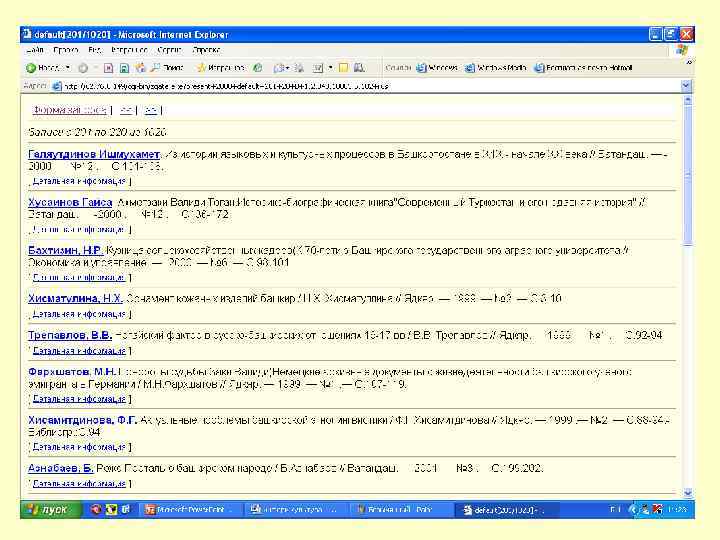Click the Forward navigation arrow icon
Image resolution: width=720 pixels, height=540 pixels.
click(x=83, y=68)
